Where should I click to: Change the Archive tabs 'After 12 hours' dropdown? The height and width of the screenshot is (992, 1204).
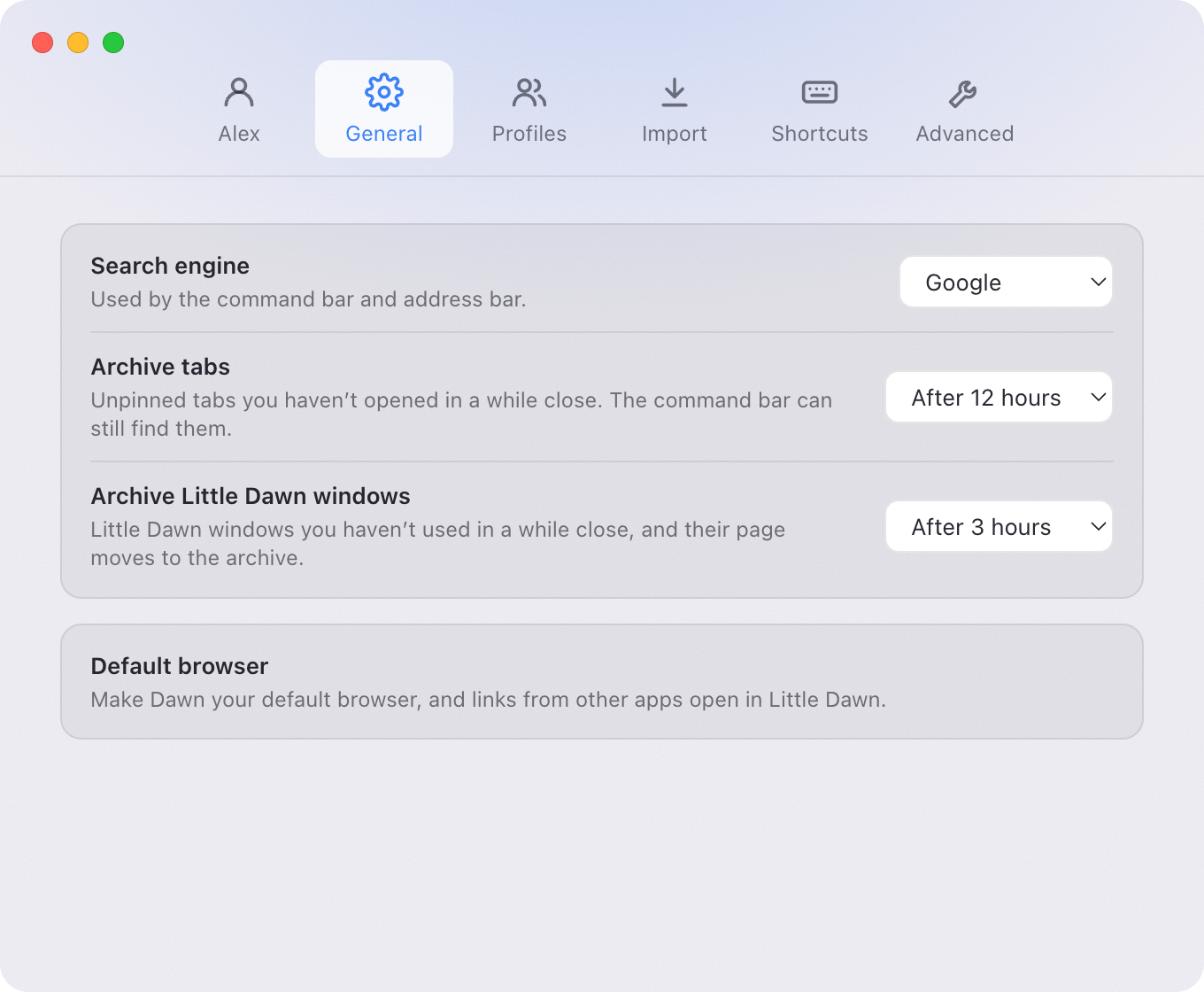(x=999, y=398)
